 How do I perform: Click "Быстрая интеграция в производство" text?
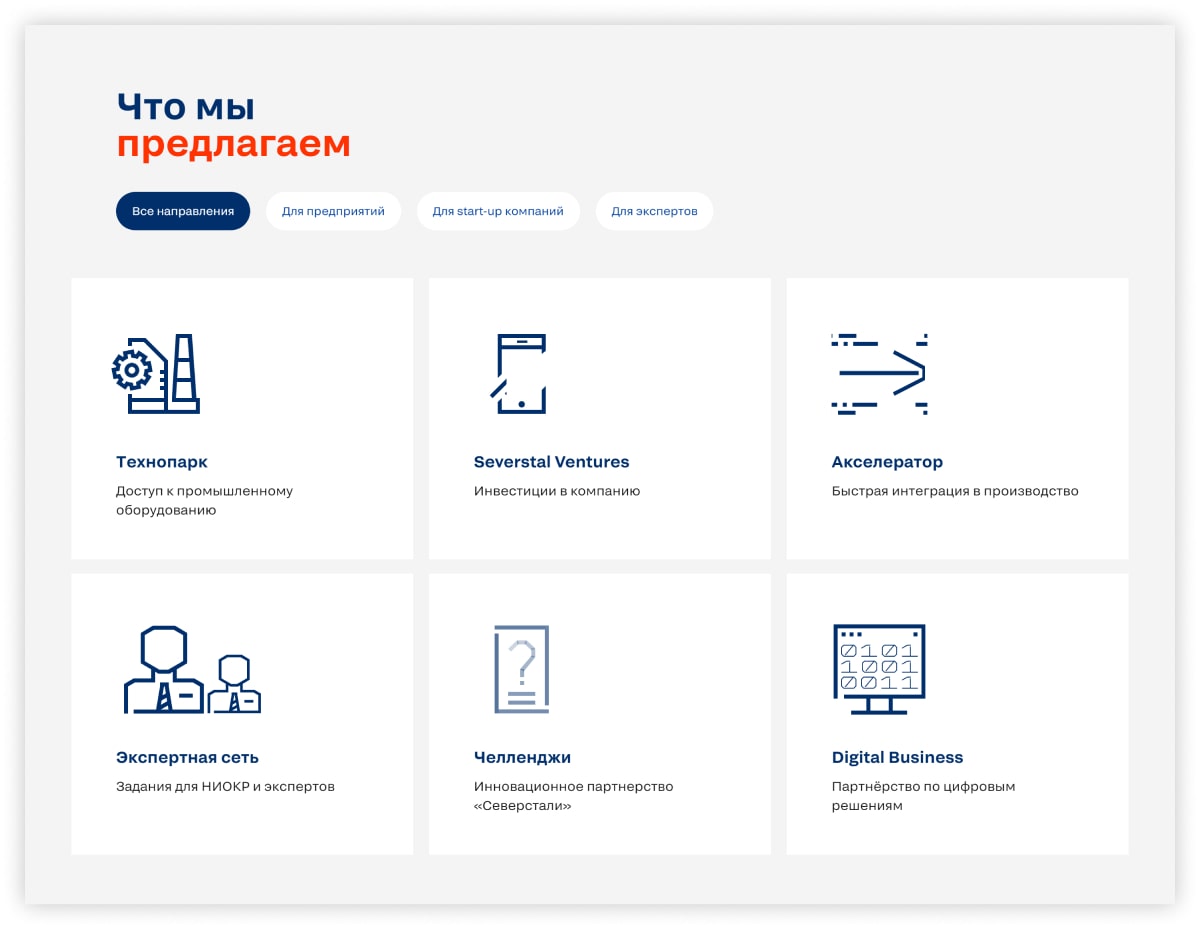(955, 491)
